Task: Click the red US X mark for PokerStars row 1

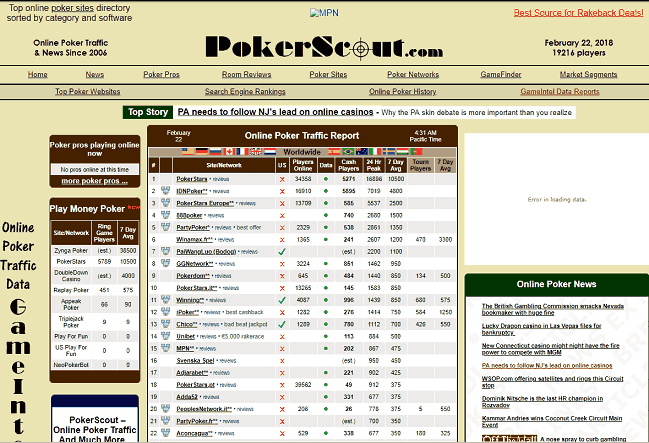Action: click(282, 179)
